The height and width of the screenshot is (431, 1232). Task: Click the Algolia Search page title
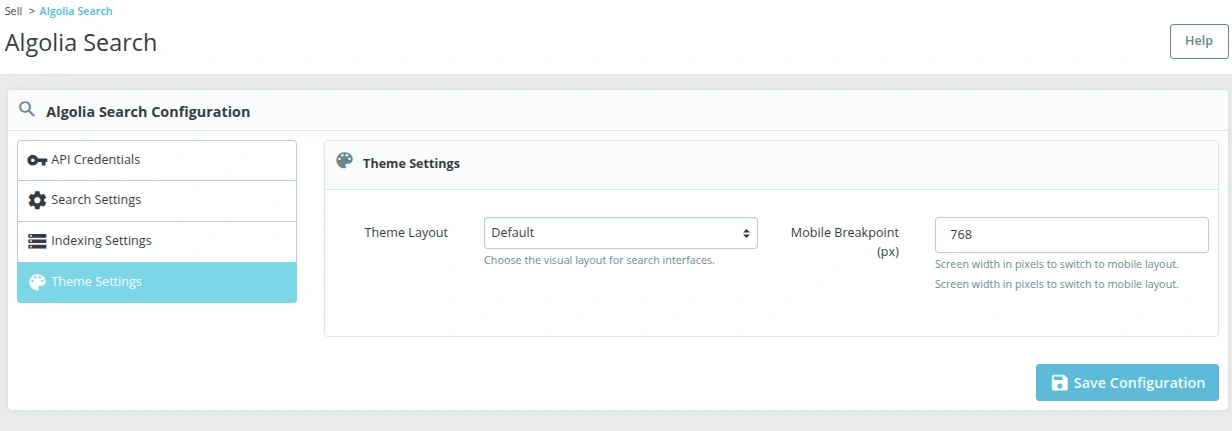(81, 43)
